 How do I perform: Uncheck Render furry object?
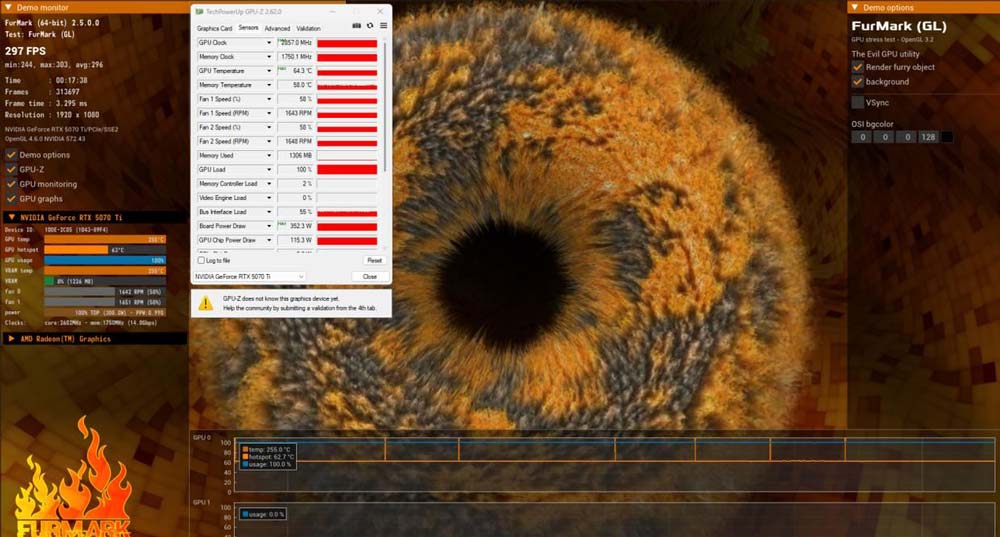(858, 67)
